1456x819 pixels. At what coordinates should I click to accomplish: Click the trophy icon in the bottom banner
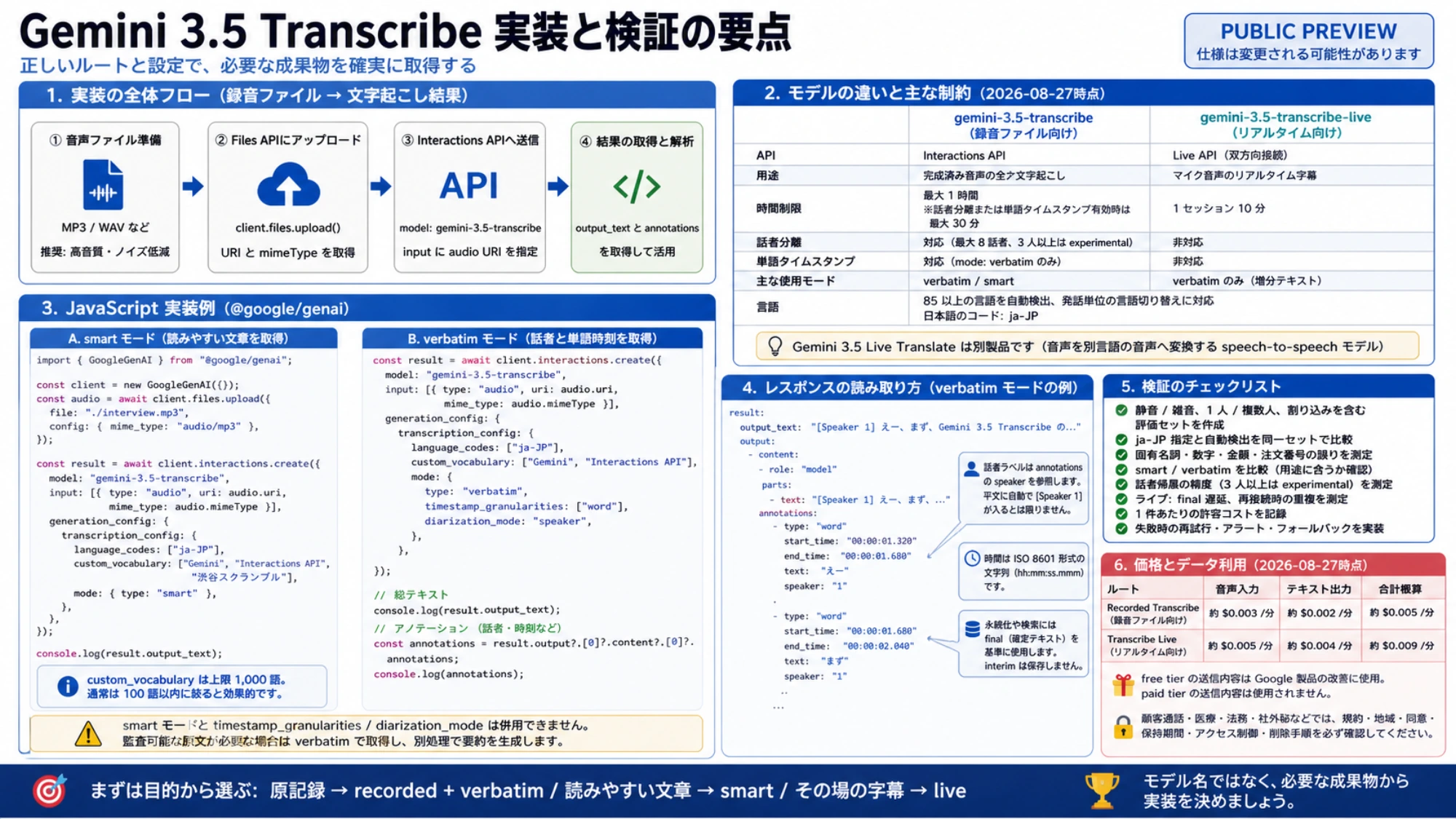click(x=1102, y=791)
